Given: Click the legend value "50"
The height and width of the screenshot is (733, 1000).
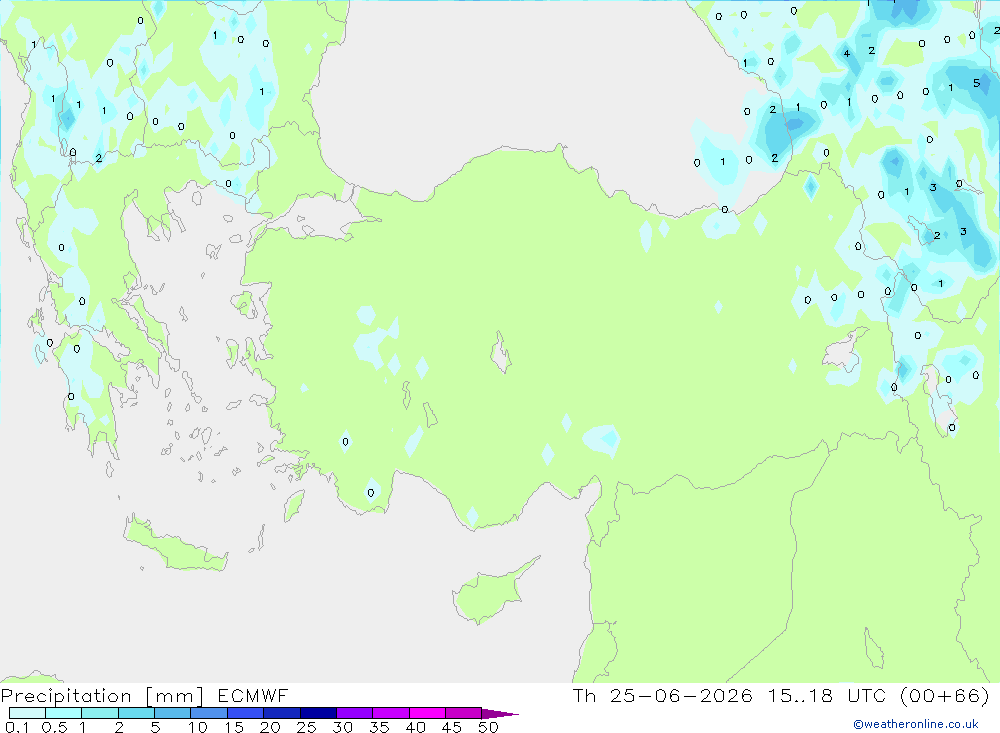Looking at the screenshot, I should tap(488, 727).
